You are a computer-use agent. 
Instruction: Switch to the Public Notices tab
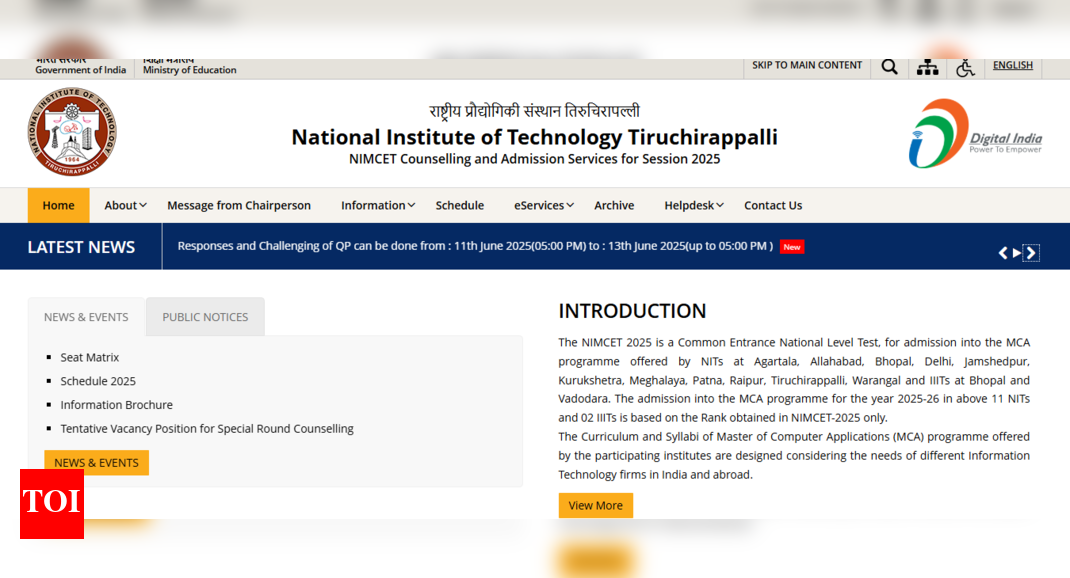coord(205,317)
